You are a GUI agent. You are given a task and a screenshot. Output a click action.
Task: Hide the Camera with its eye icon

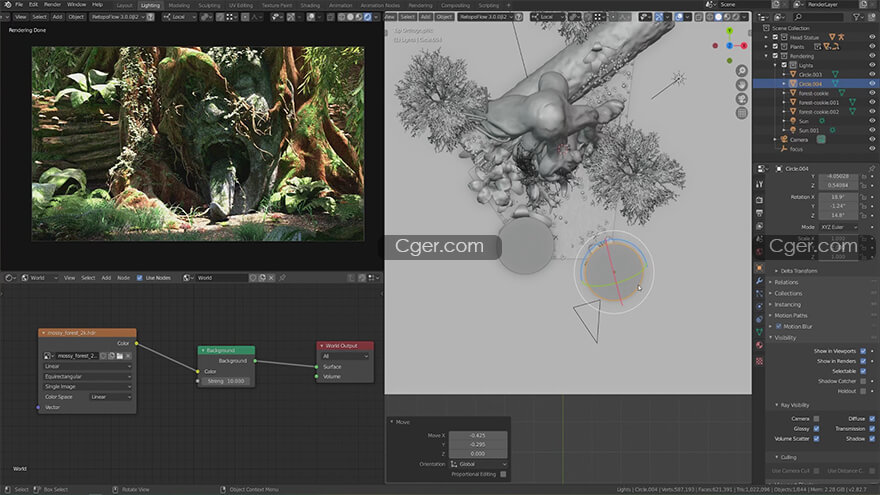[x=872, y=140]
